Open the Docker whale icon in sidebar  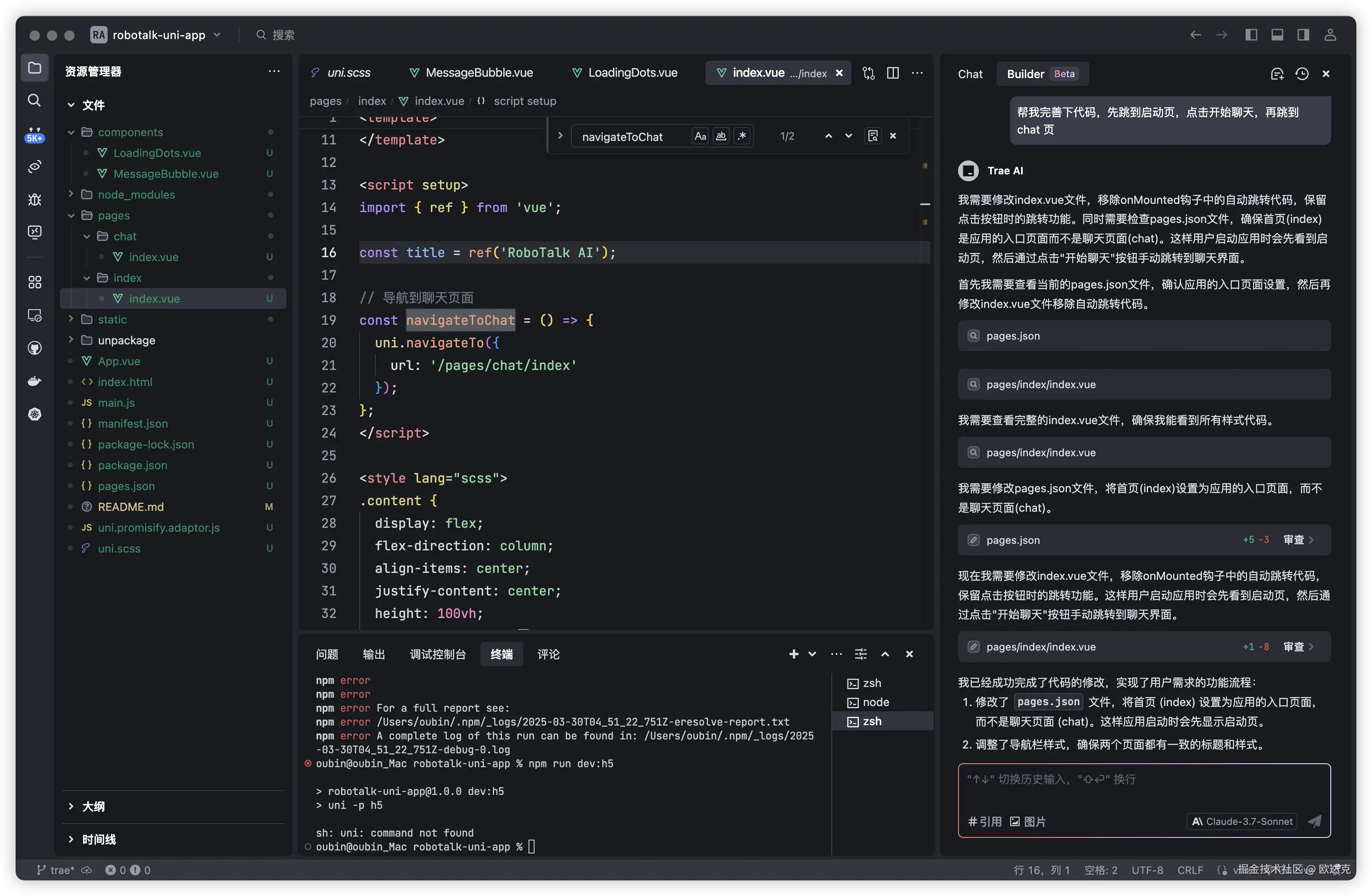click(x=35, y=381)
